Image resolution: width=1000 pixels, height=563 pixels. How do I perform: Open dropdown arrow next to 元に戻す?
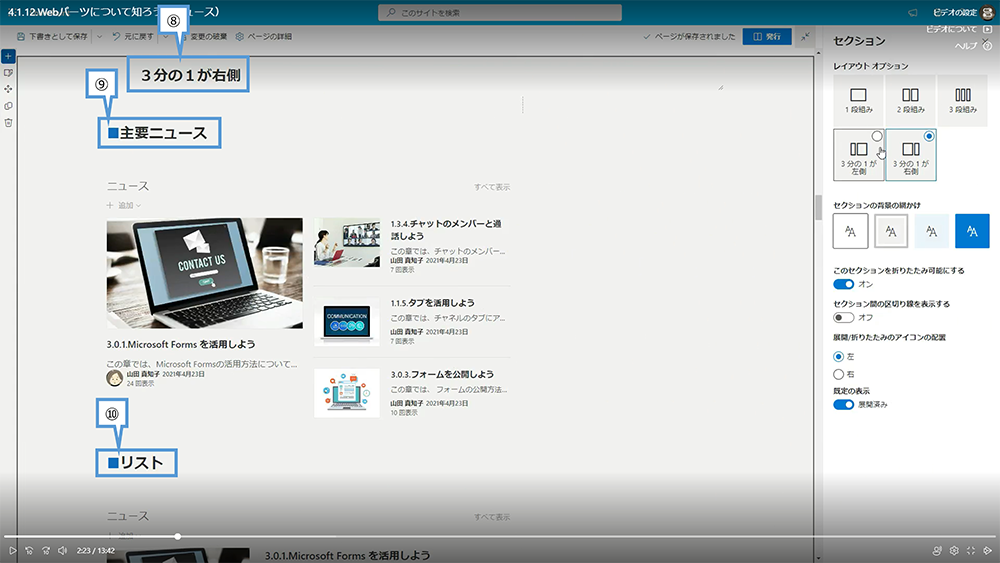pyautogui.click(x=165, y=36)
